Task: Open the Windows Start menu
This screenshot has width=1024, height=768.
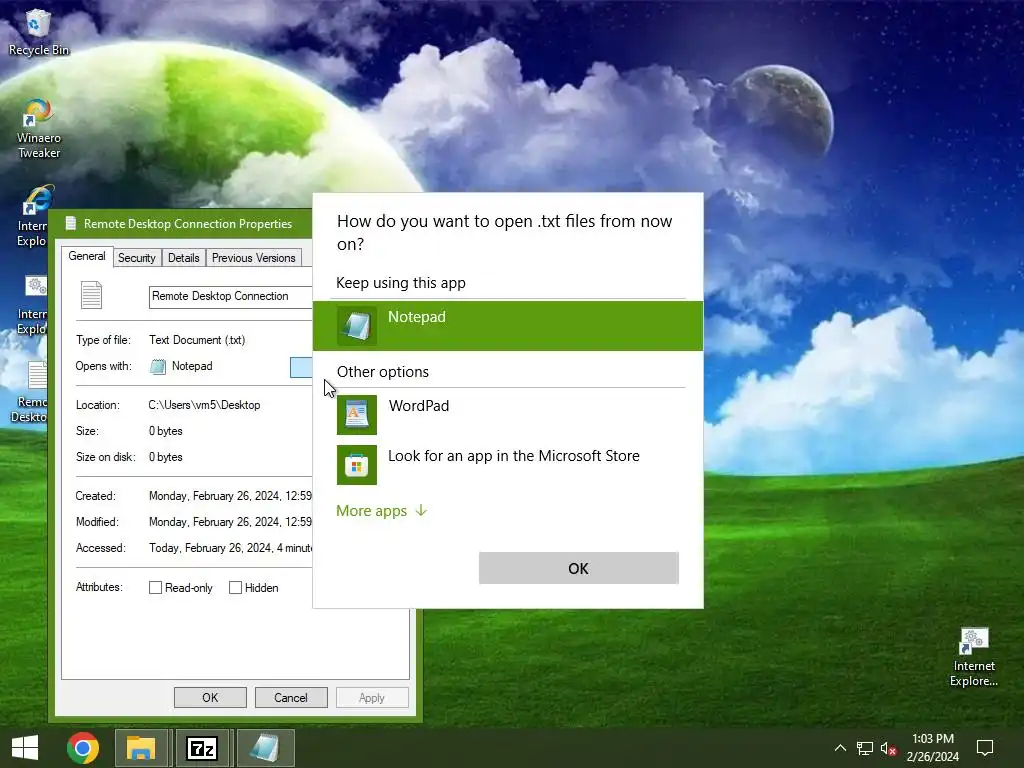Action: coord(25,748)
